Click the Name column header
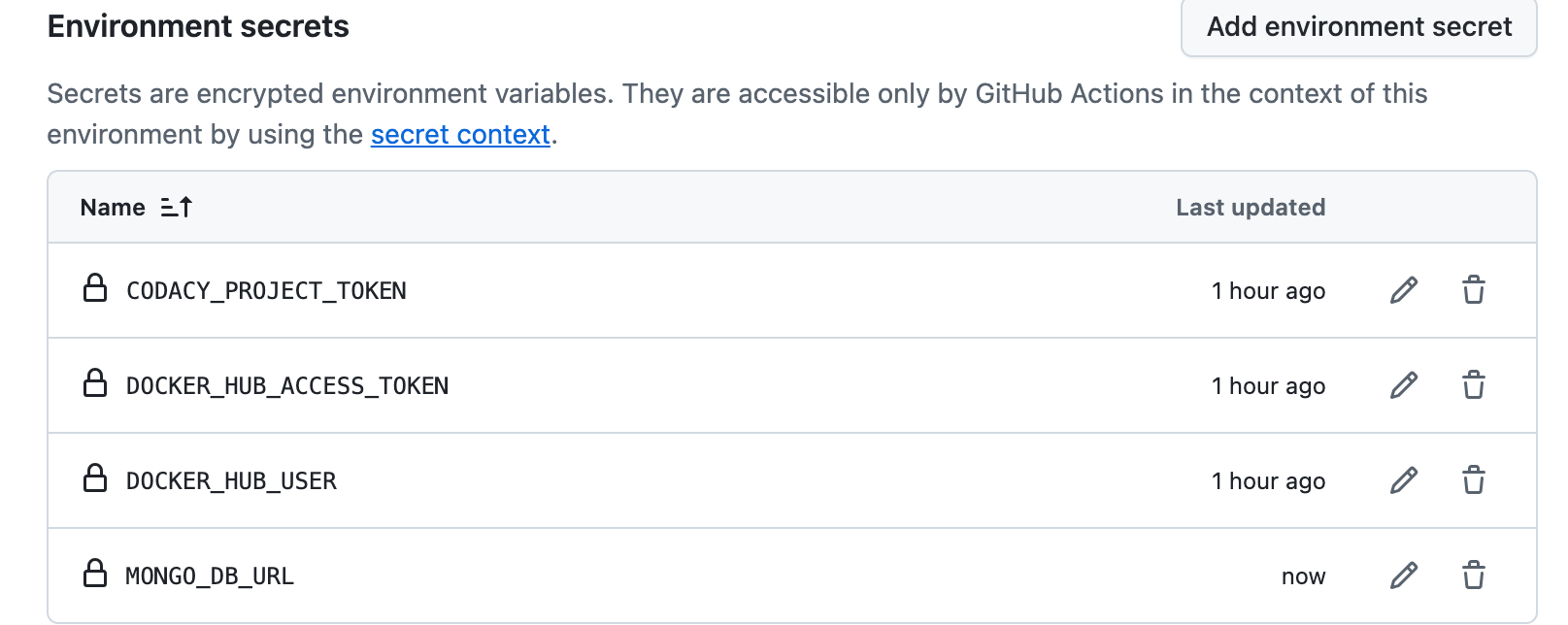The image size is (1568, 625). click(113, 208)
